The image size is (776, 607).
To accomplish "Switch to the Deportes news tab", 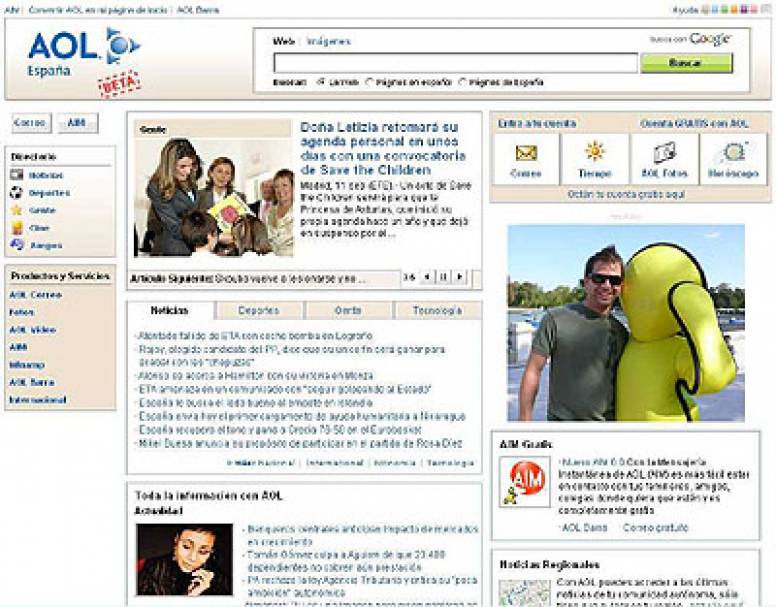I will pos(259,311).
